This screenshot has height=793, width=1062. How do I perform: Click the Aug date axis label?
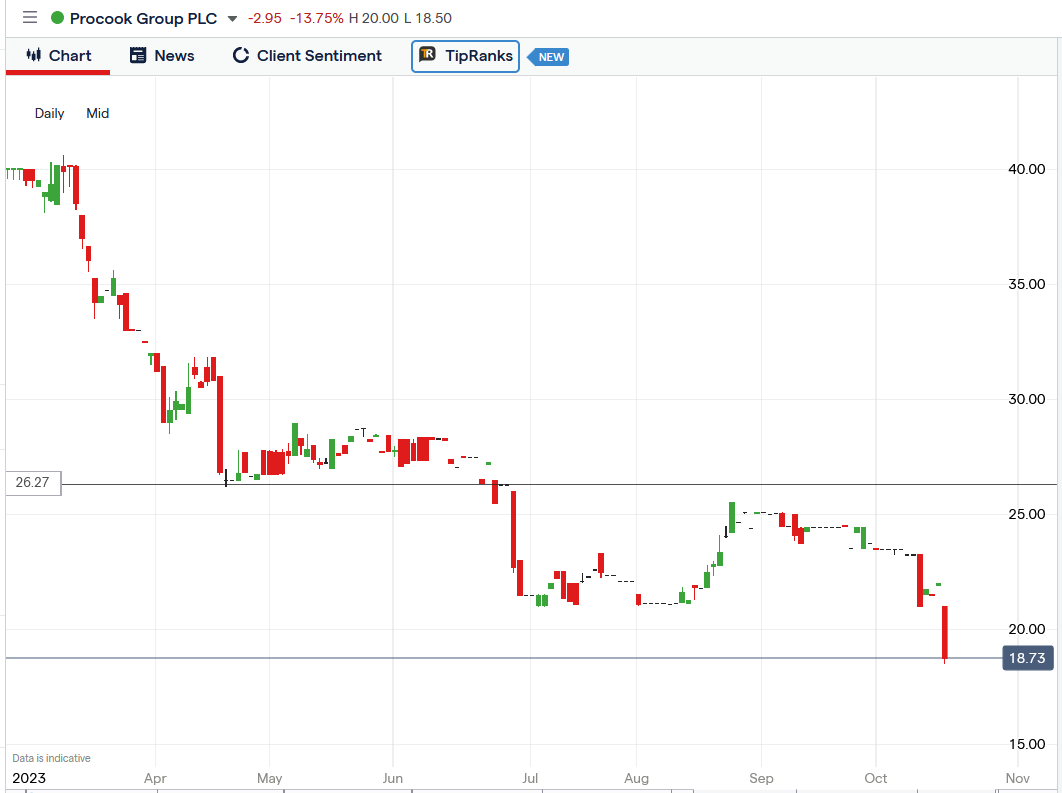pos(637,778)
